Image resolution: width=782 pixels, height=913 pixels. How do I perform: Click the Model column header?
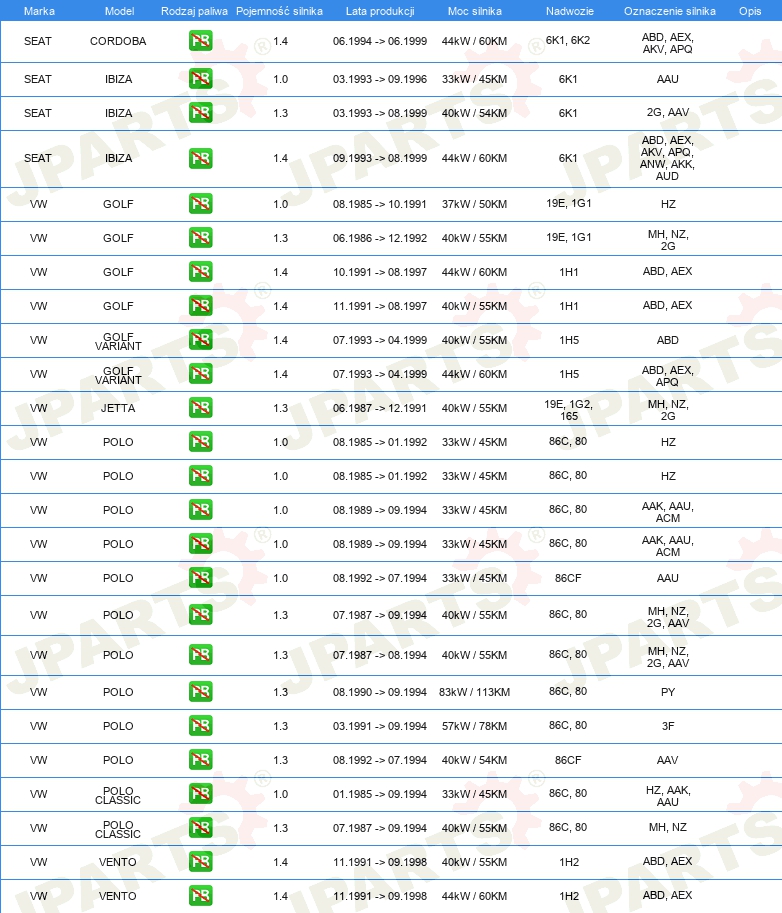tap(119, 11)
